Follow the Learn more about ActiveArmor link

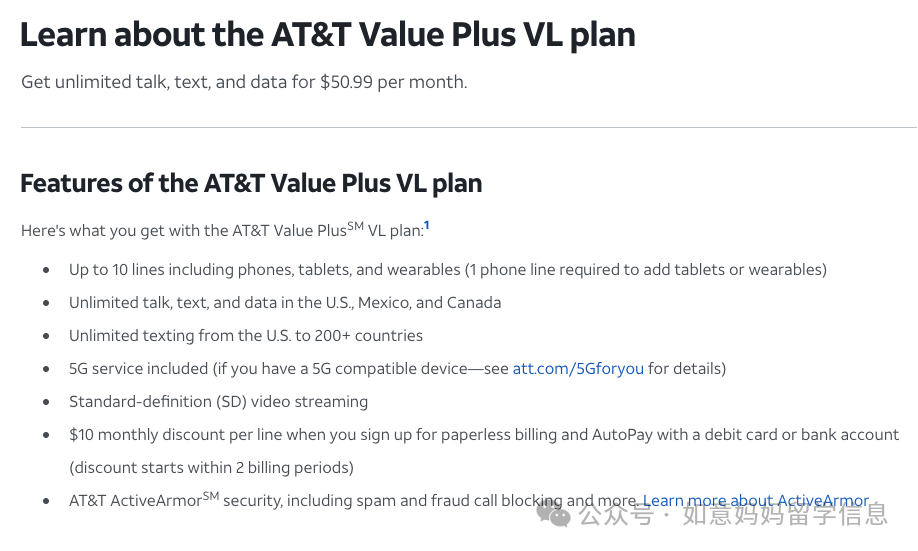click(756, 501)
